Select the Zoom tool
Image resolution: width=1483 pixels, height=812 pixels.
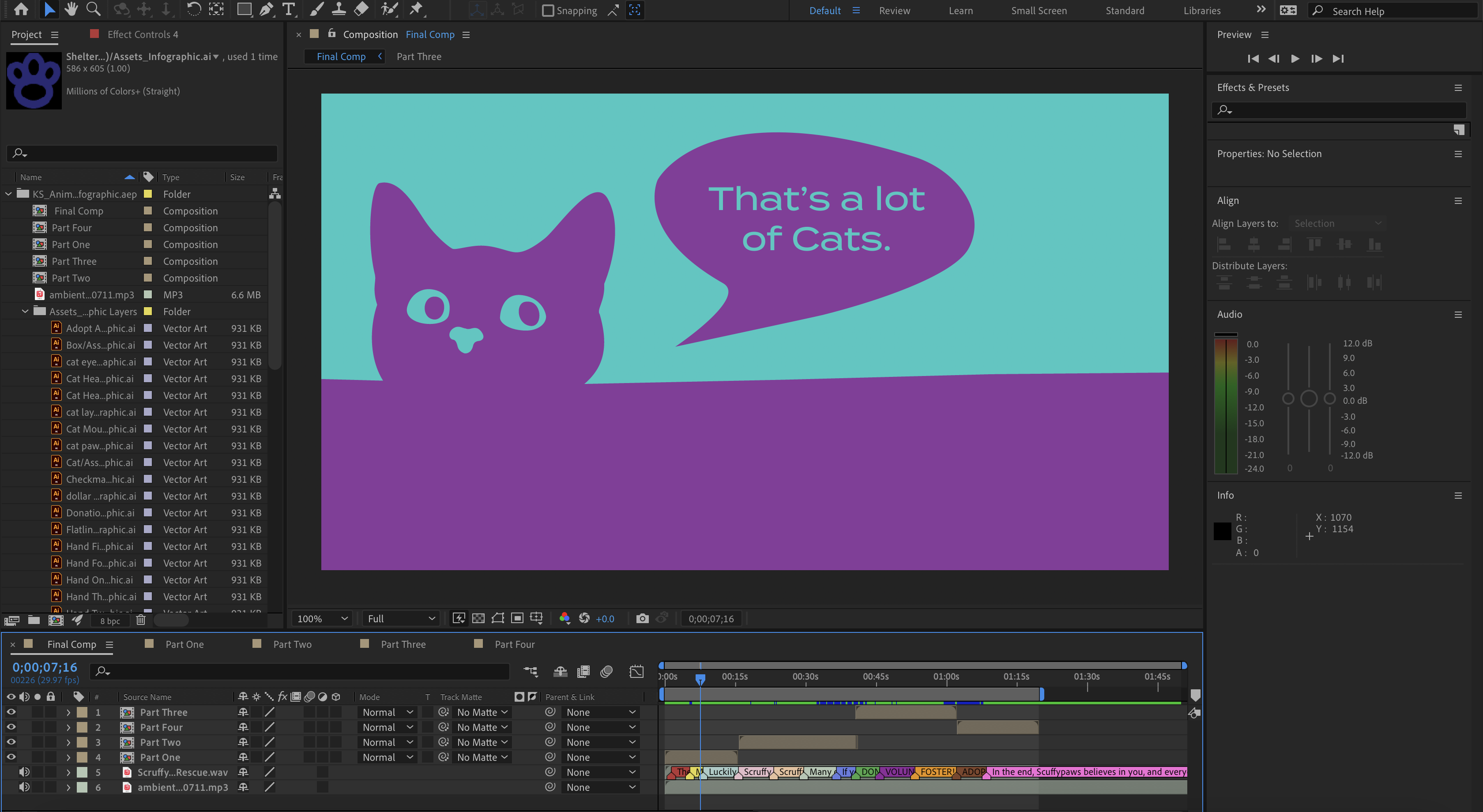pyautogui.click(x=93, y=9)
